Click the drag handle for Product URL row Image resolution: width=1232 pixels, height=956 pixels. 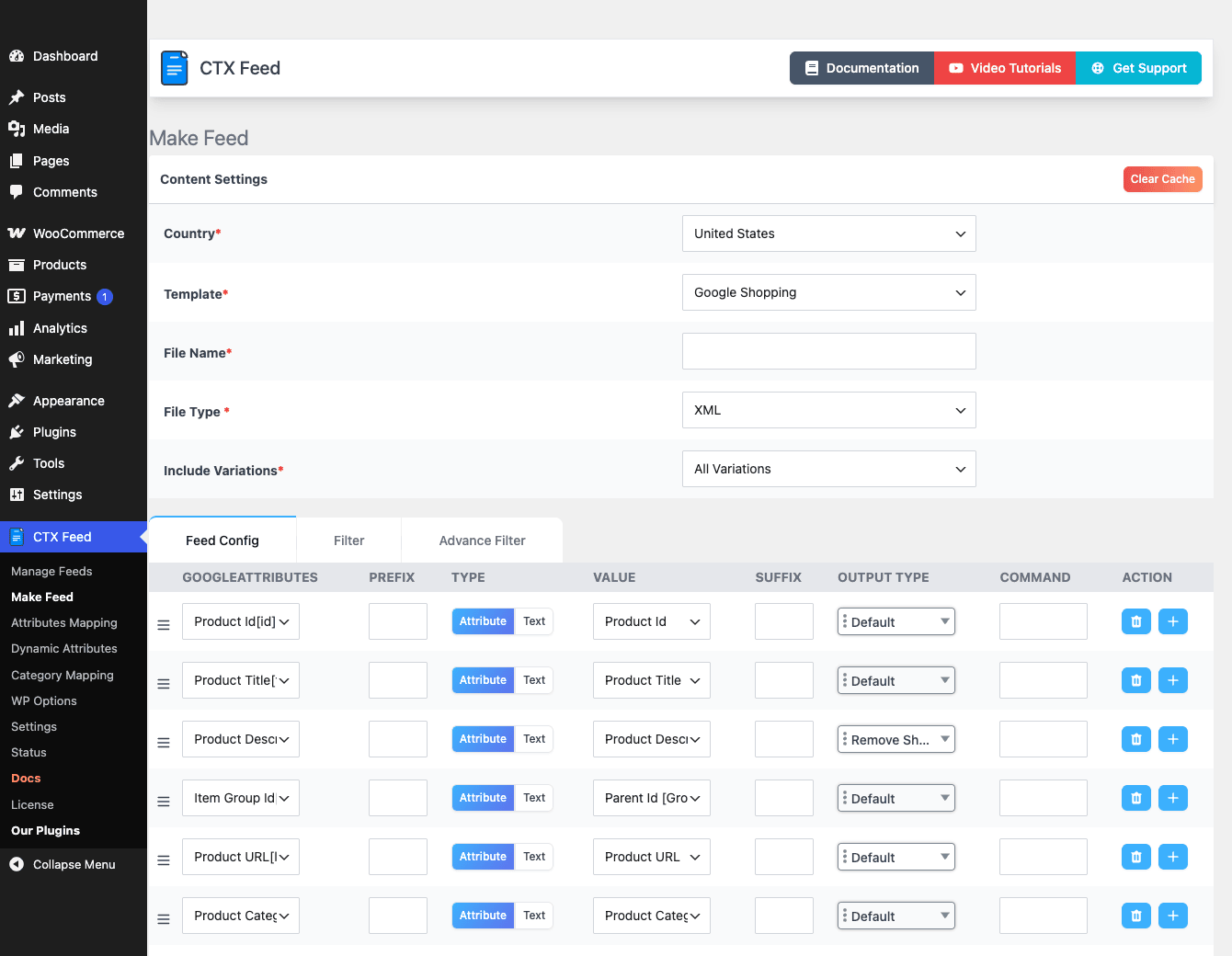[164, 860]
